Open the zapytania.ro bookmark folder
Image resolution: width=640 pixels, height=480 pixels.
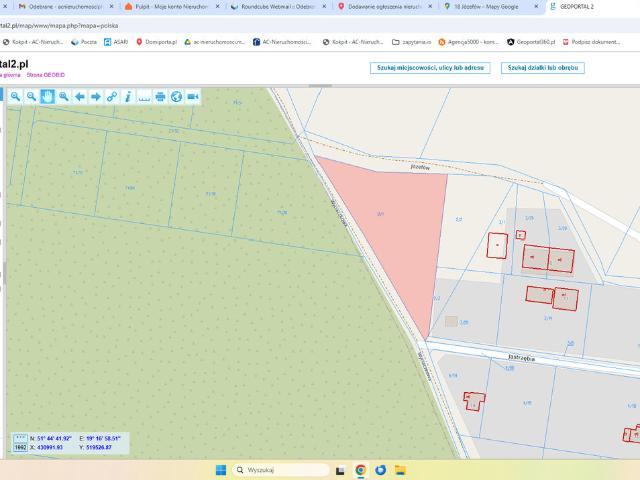click(411, 42)
